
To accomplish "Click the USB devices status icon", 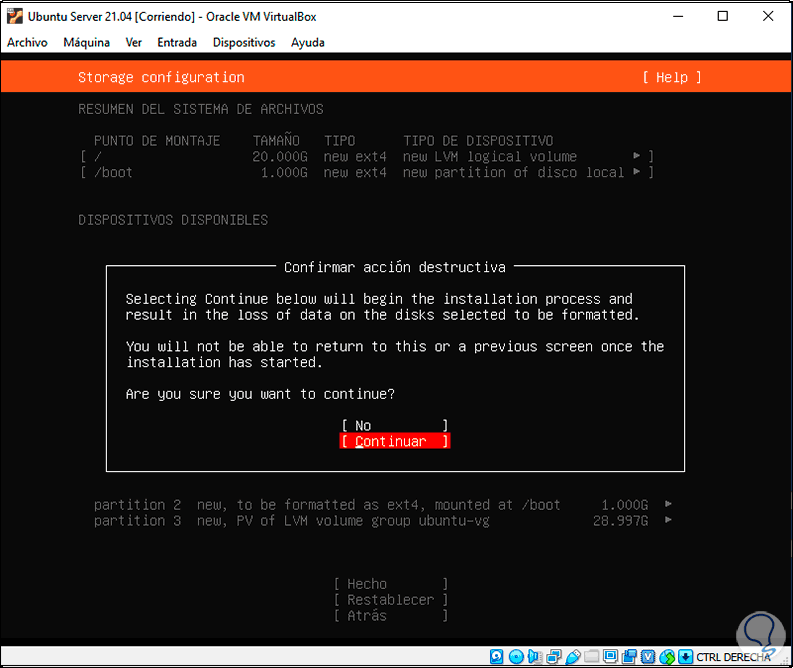I will click(x=572, y=656).
